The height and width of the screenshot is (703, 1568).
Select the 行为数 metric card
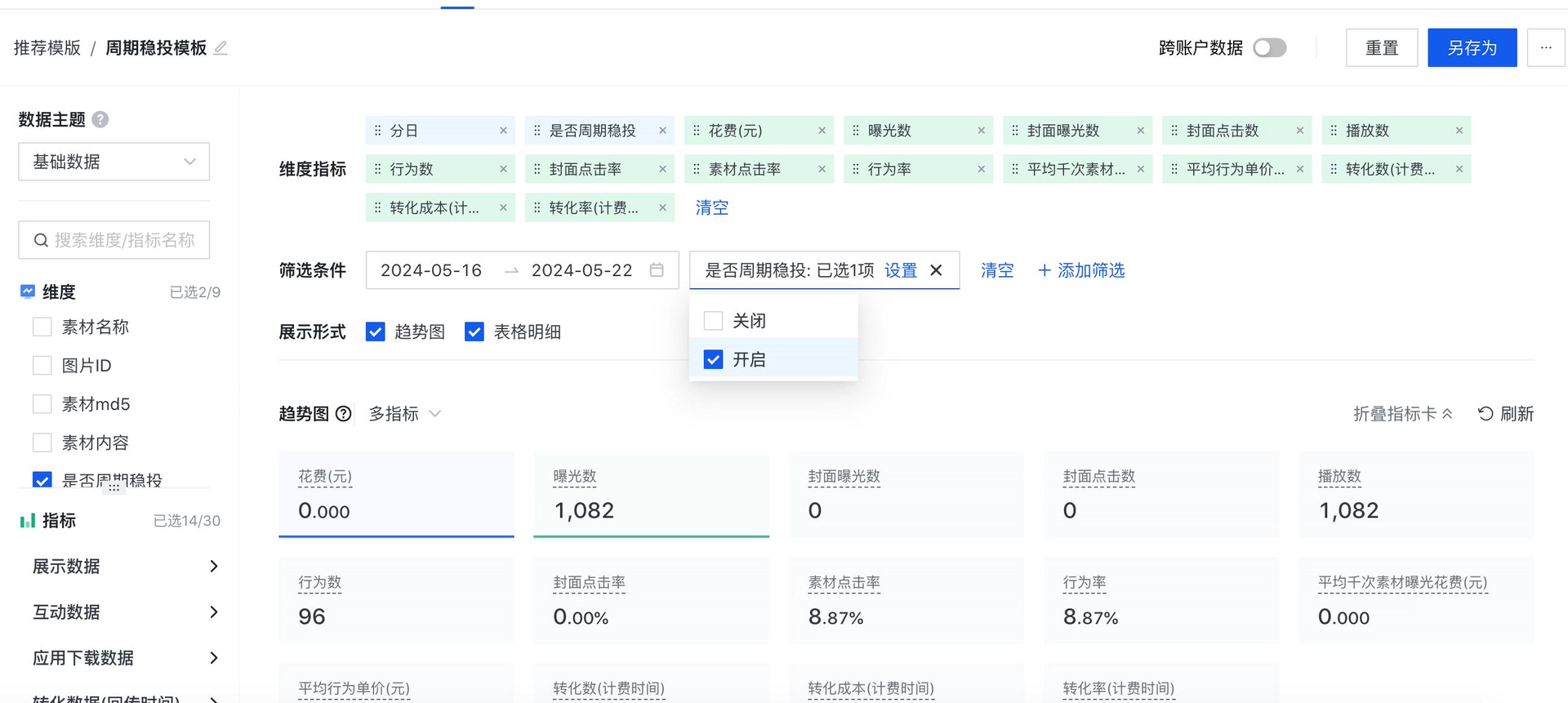[397, 601]
